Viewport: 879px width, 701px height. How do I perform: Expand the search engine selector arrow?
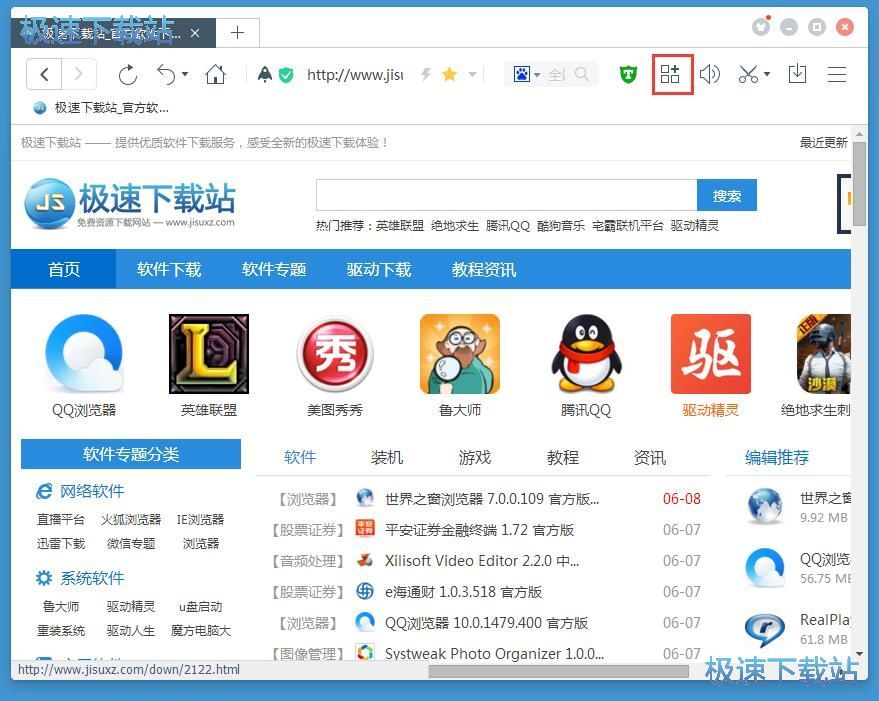click(x=537, y=75)
